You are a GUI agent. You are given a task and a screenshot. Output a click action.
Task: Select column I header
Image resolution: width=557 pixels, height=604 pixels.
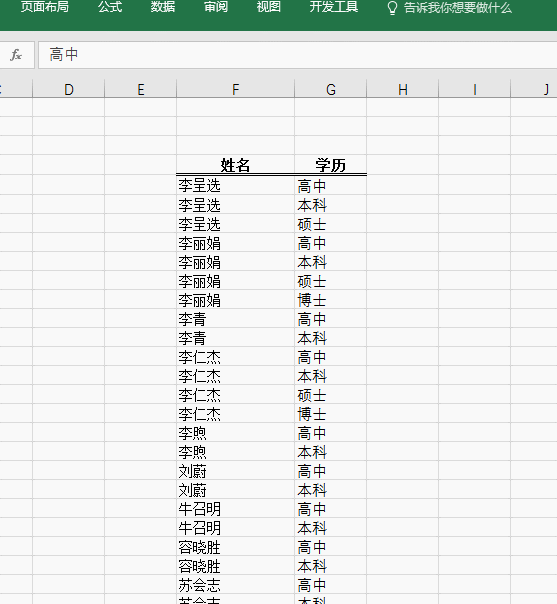(475, 89)
